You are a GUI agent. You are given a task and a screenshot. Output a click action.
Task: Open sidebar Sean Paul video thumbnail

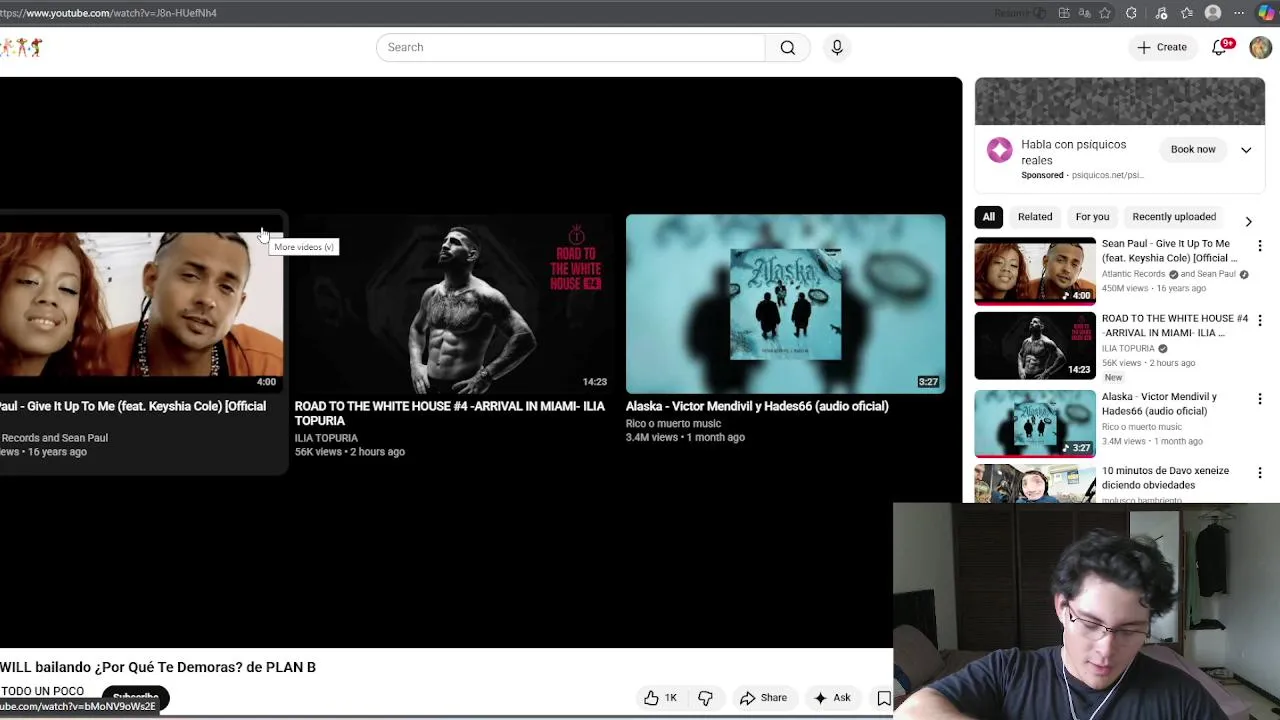[1035, 271]
